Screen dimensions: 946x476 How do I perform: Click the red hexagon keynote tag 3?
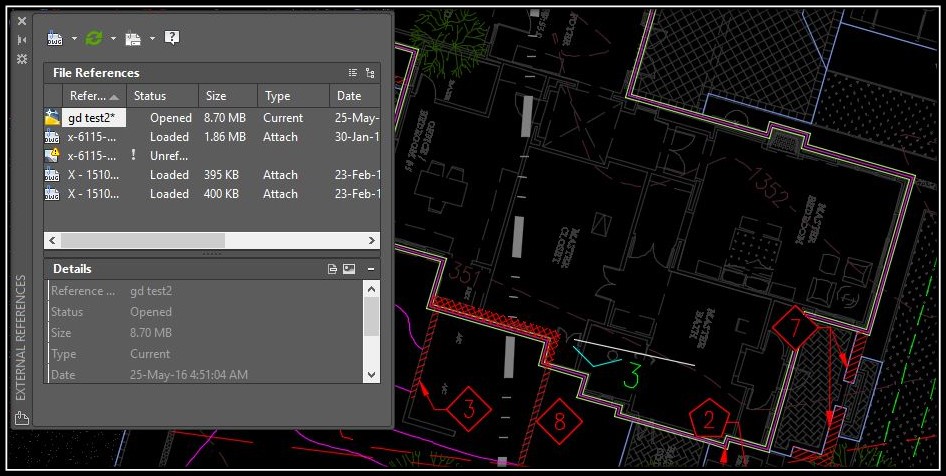(x=469, y=409)
